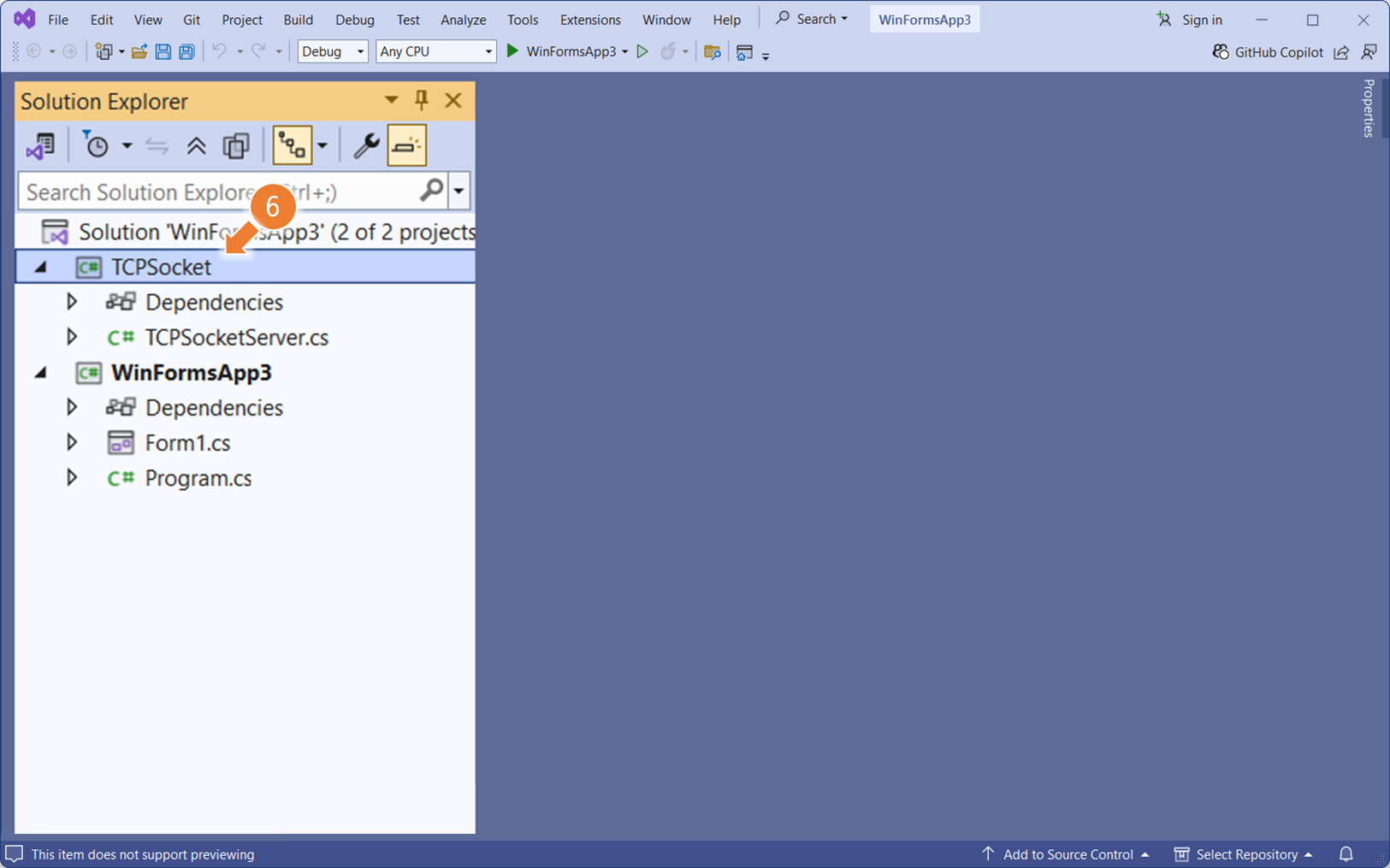This screenshot has width=1390, height=868.
Task: Click the Sign in button
Action: pos(1190,19)
